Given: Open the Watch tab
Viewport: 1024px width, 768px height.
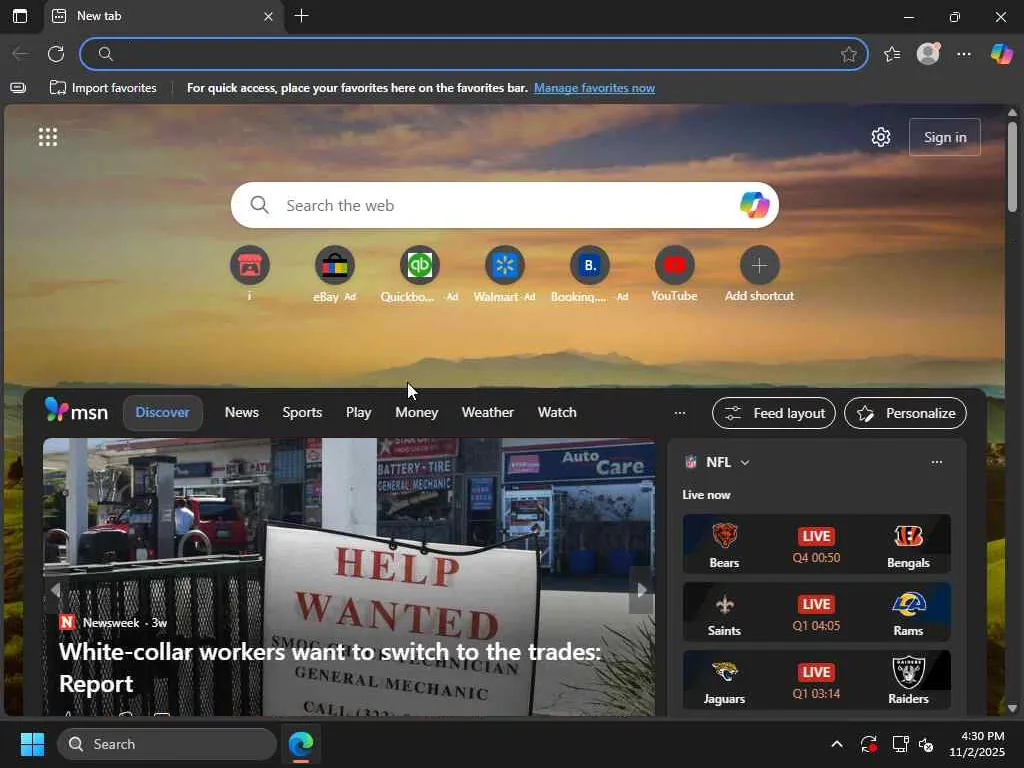Looking at the screenshot, I should (557, 413).
